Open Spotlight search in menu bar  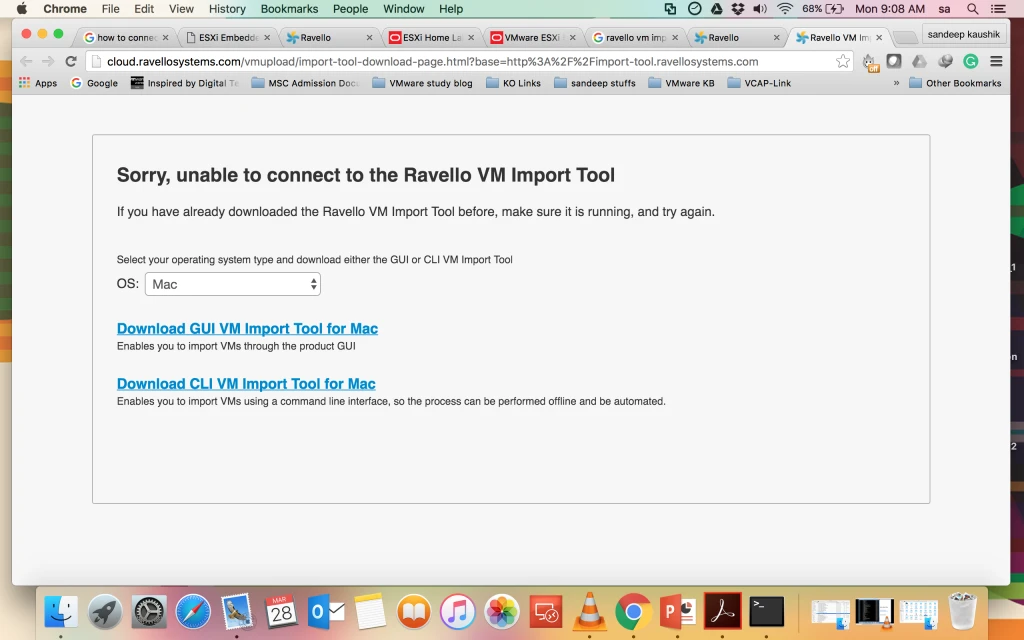click(972, 9)
